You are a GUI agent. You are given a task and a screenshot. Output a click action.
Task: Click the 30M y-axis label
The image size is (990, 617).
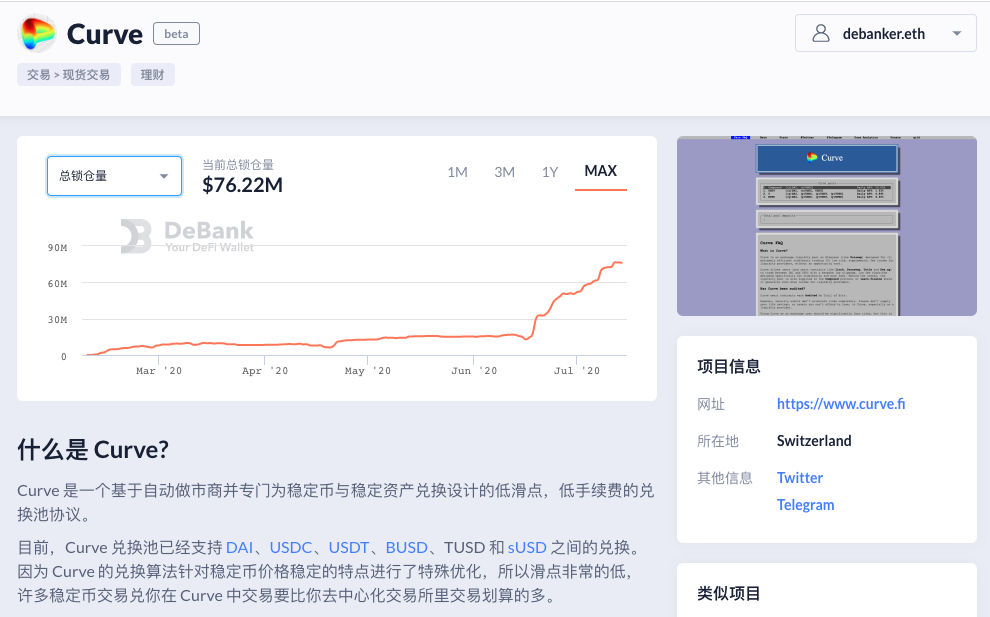pos(57,320)
